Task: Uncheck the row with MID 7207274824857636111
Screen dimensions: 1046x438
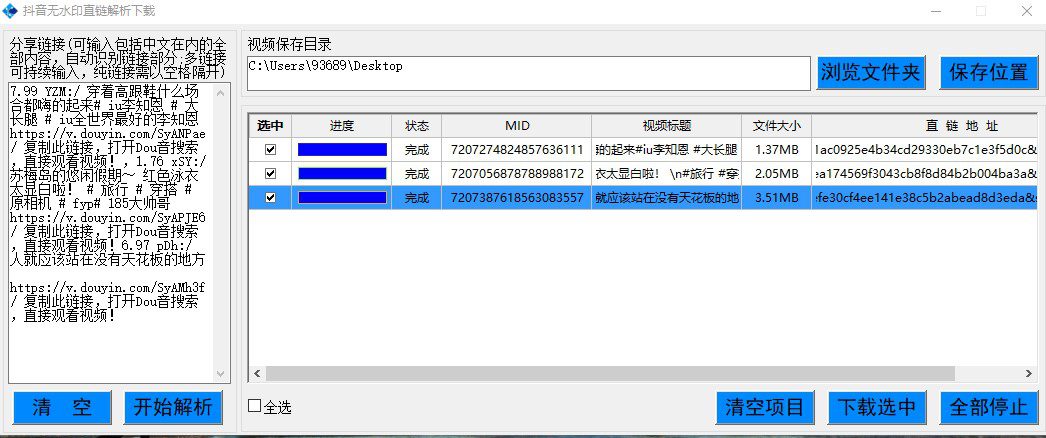Action: tap(270, 150)
